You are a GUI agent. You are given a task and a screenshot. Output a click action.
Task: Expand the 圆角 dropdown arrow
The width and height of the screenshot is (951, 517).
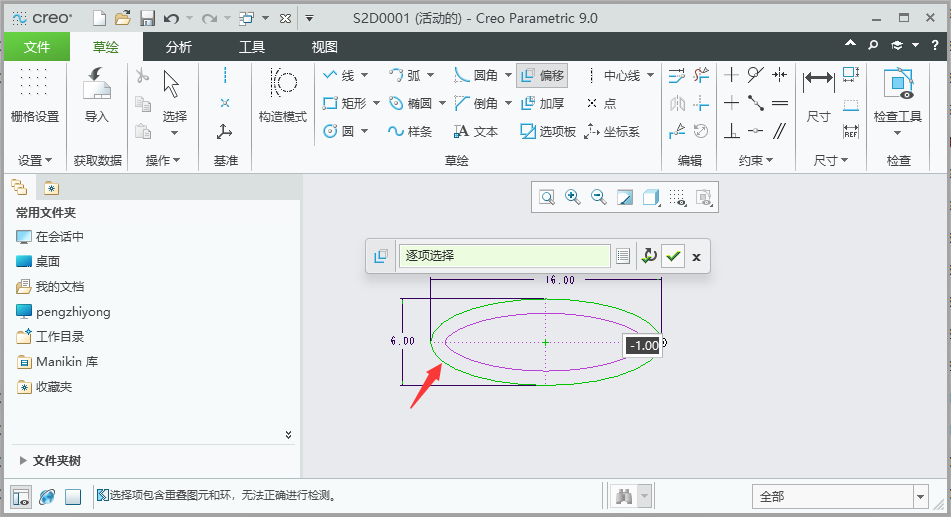(x=508, y=75)
